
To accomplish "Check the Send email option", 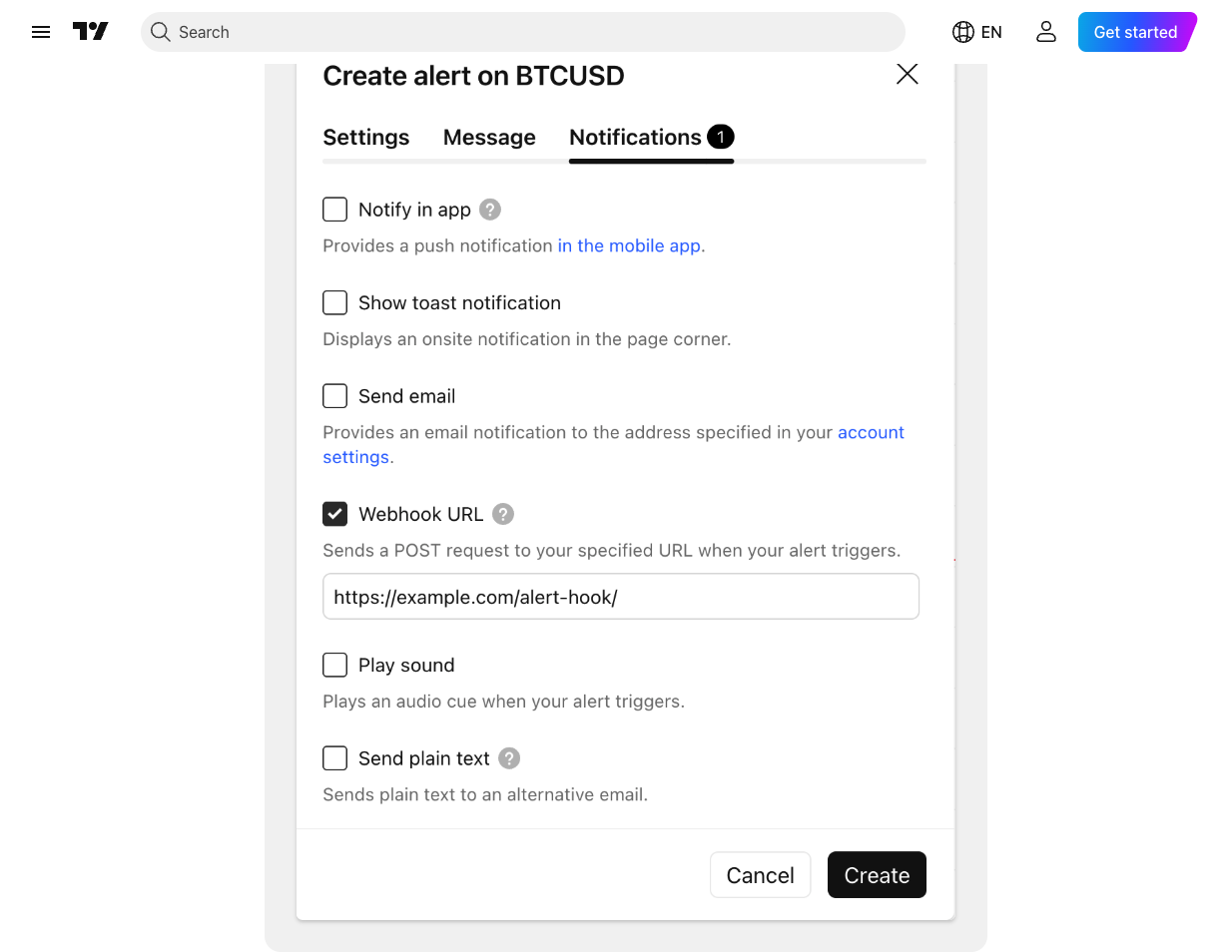I will 334,395.
